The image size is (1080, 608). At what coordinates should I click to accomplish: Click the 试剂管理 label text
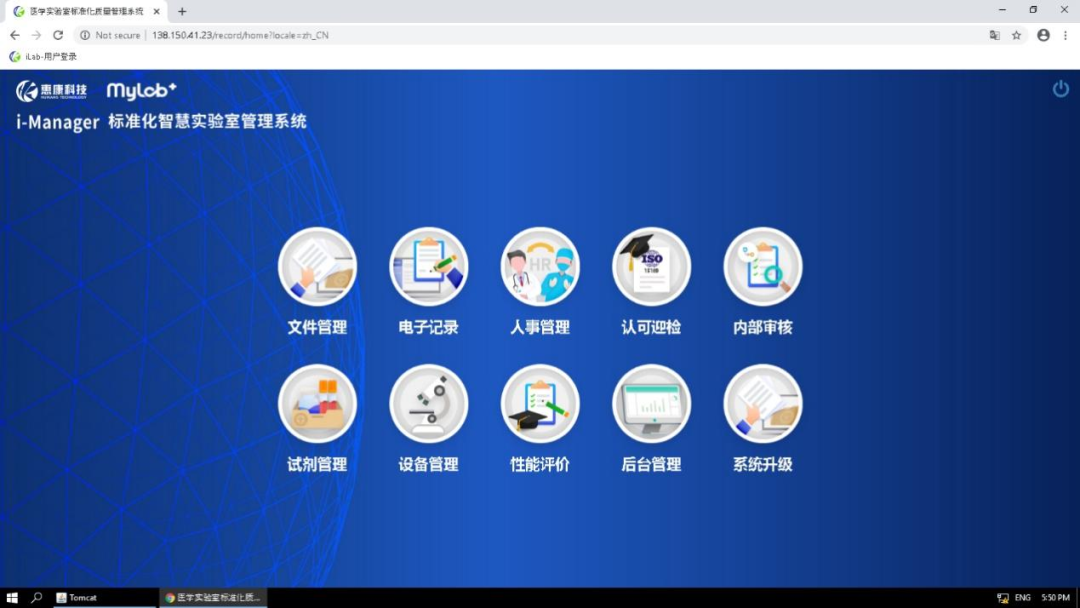(317, 464)
